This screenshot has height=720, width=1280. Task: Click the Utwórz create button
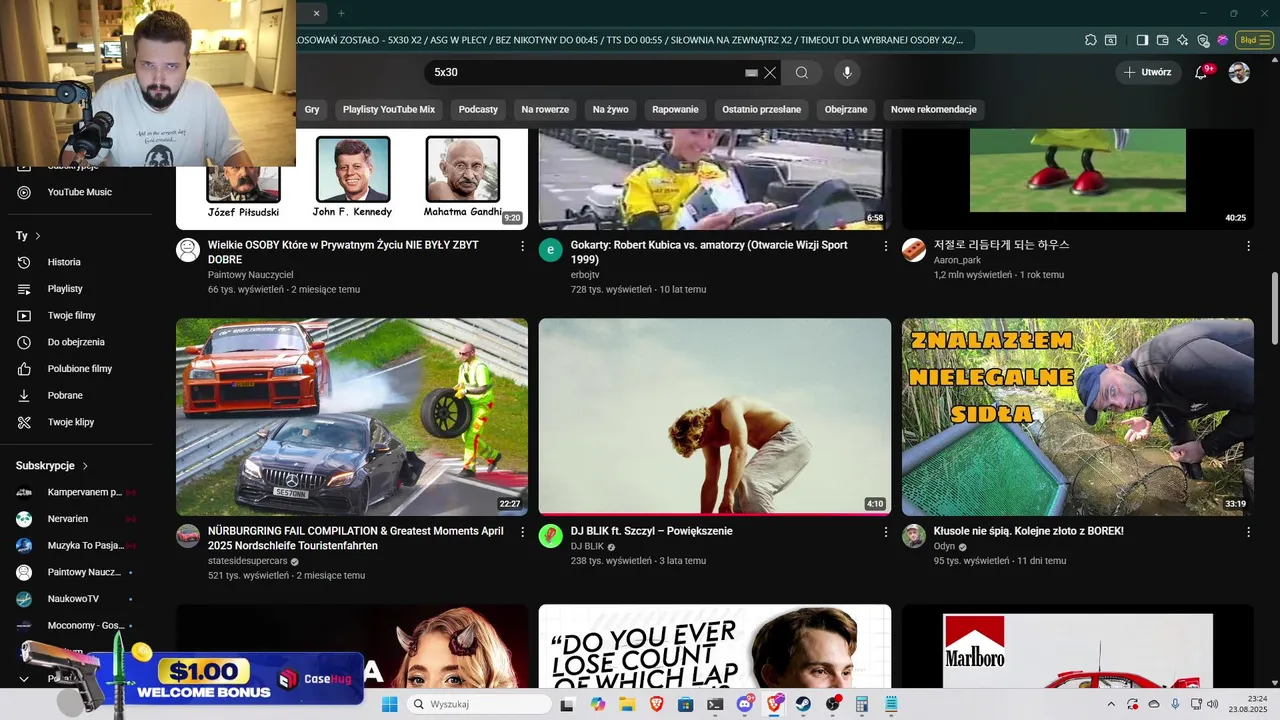(x=1147, y=72)
